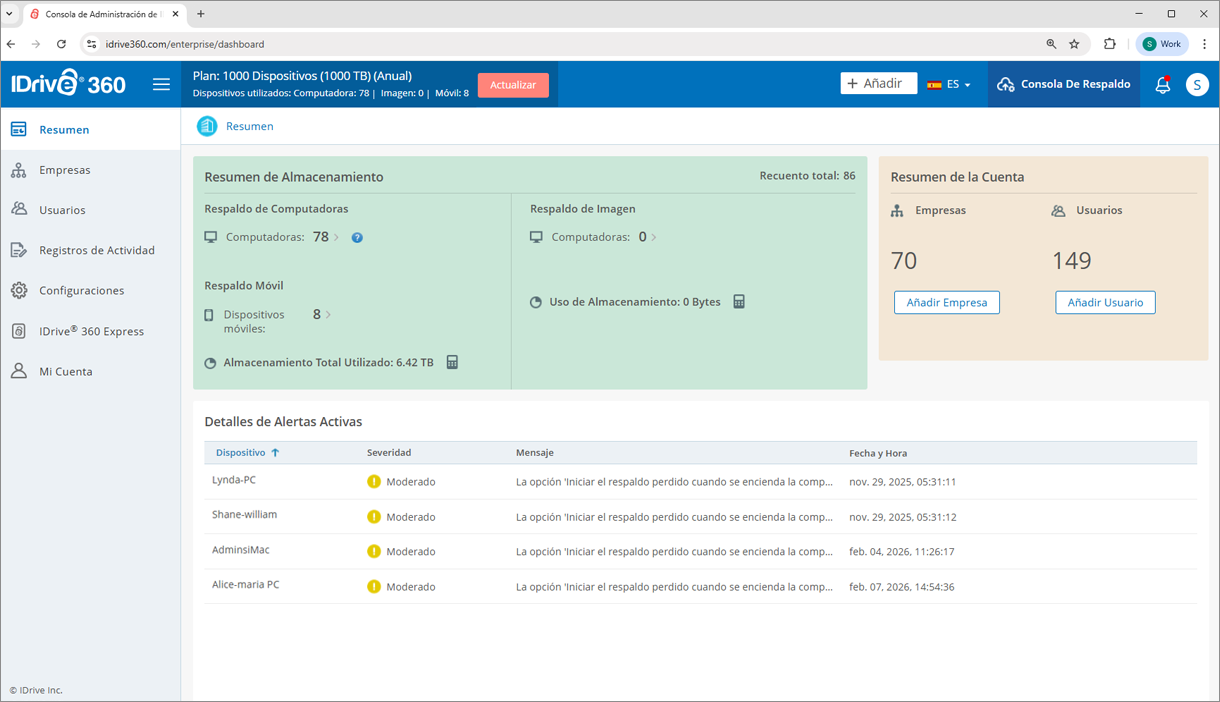The image size is (1220, 702).
Task: Expand the Computadoras 78 chevron
Action: point(336,237)
